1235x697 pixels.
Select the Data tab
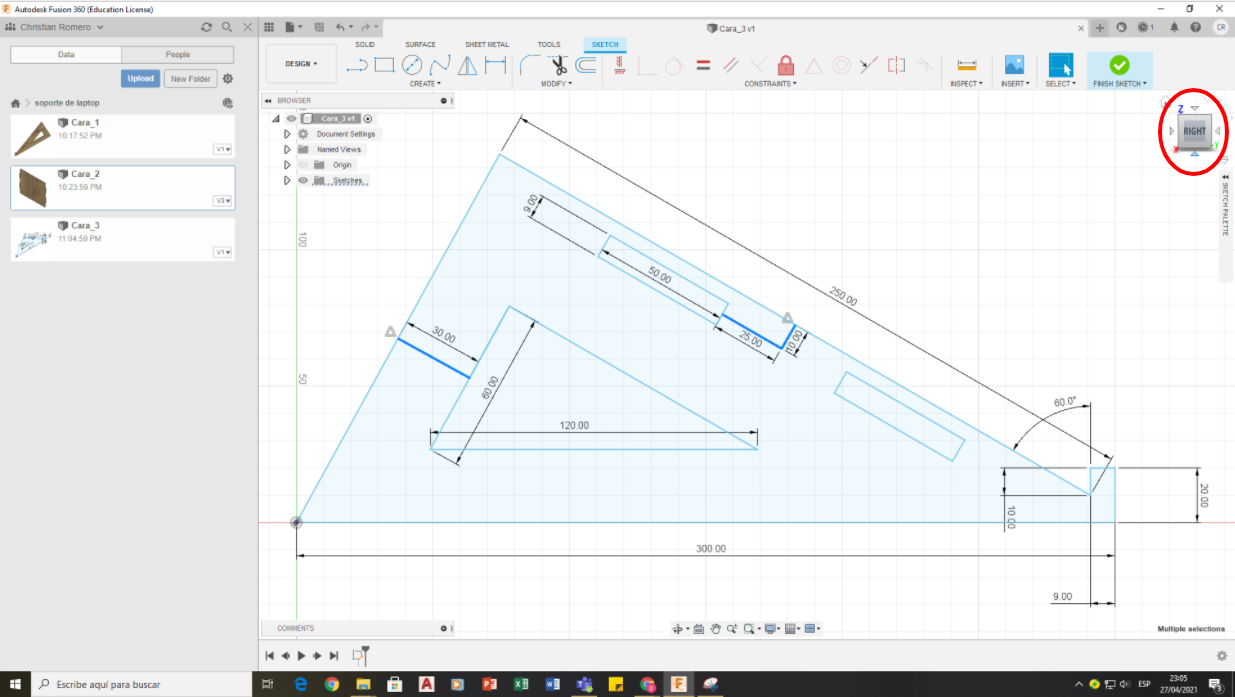66,54
